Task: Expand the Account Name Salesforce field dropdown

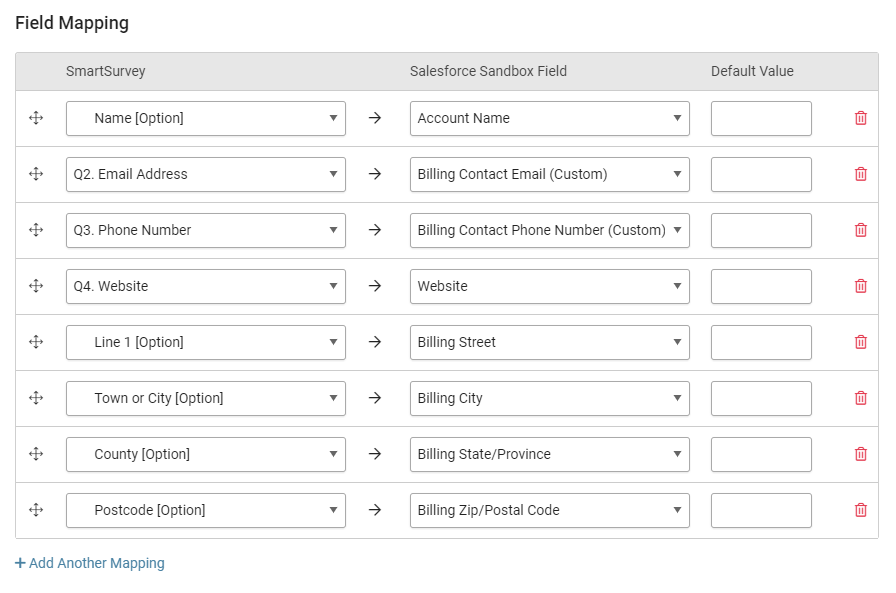Action: click(x=550, y=118)
